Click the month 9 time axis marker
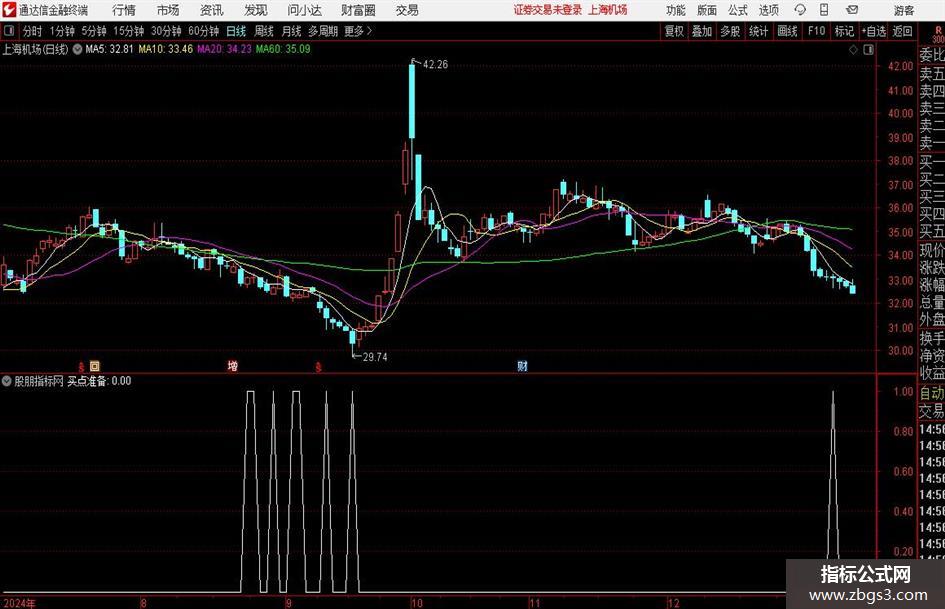This screenshot has height=609, width=945. coord(289,603)
